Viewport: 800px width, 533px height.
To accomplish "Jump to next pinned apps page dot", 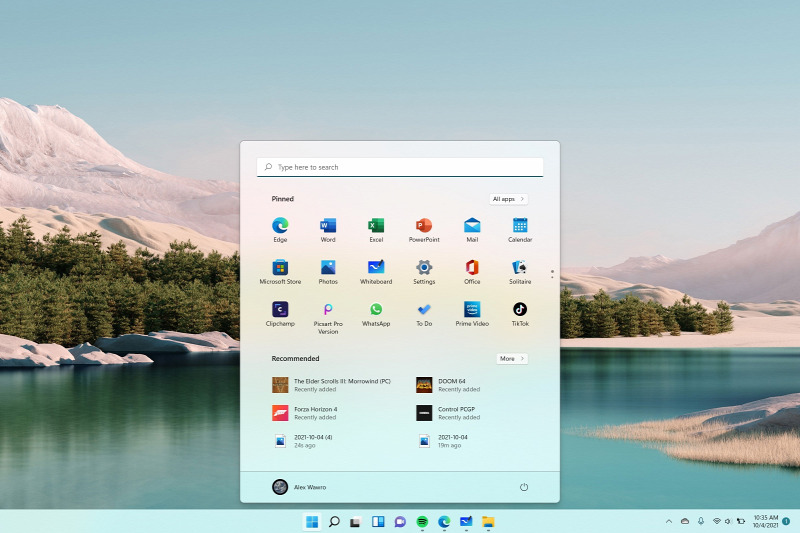I will (x=551, y=275).
